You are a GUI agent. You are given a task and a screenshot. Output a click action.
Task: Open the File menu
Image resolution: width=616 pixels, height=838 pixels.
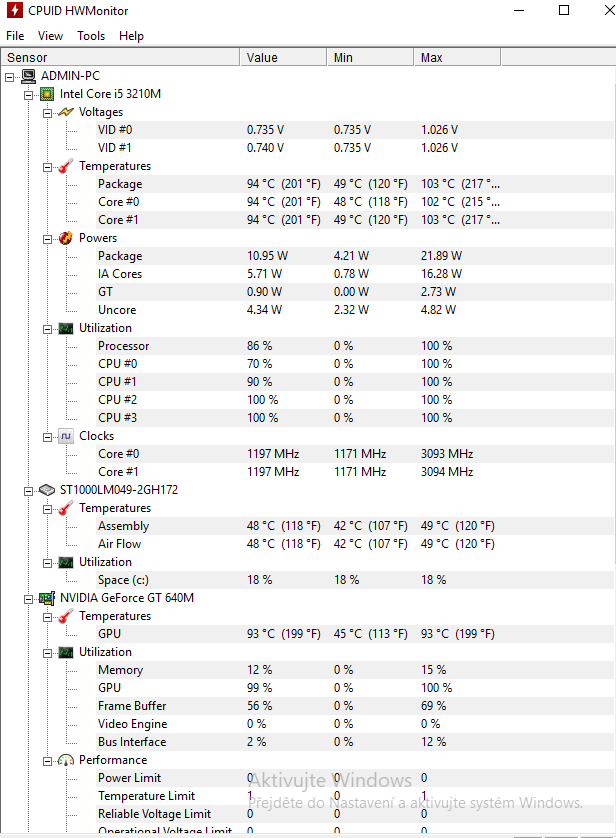(15, 36)
